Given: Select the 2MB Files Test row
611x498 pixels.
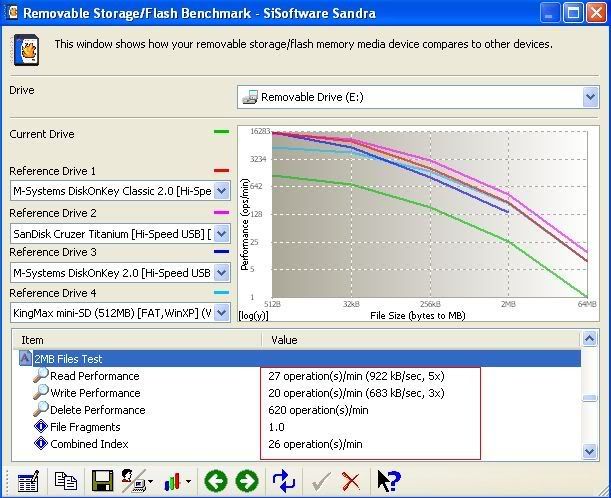Looking at the screenshot, I should coord(70,358).
